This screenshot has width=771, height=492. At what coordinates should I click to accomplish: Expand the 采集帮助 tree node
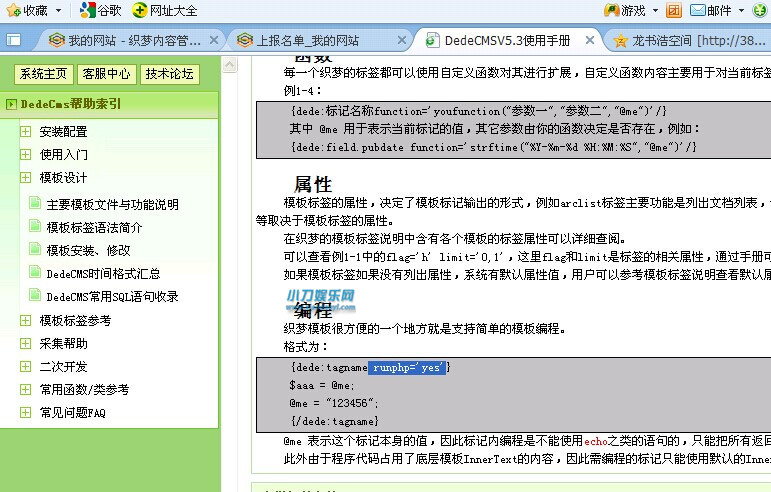click(26, 344)
